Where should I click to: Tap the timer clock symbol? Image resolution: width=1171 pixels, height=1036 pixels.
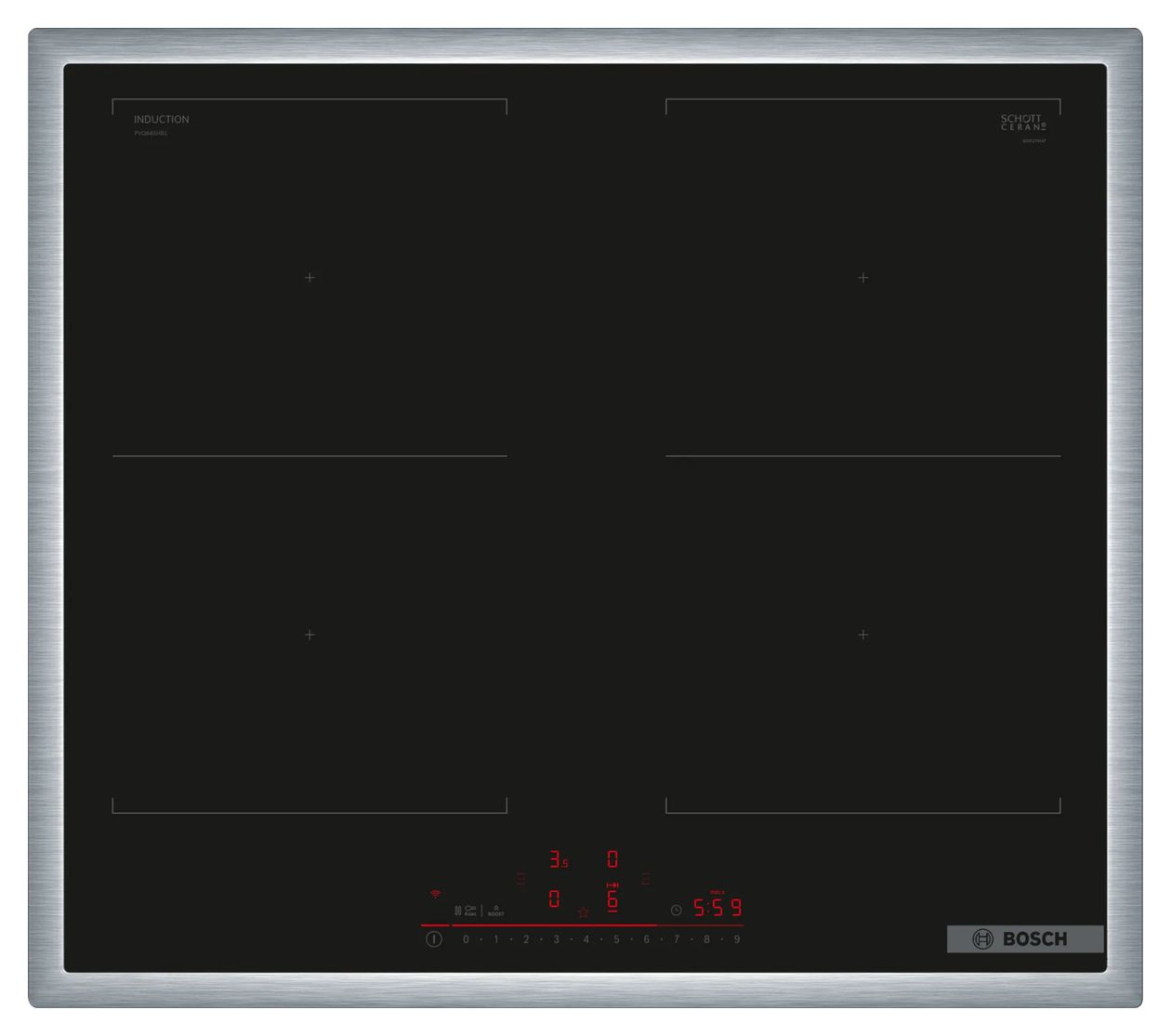point(677,911)
